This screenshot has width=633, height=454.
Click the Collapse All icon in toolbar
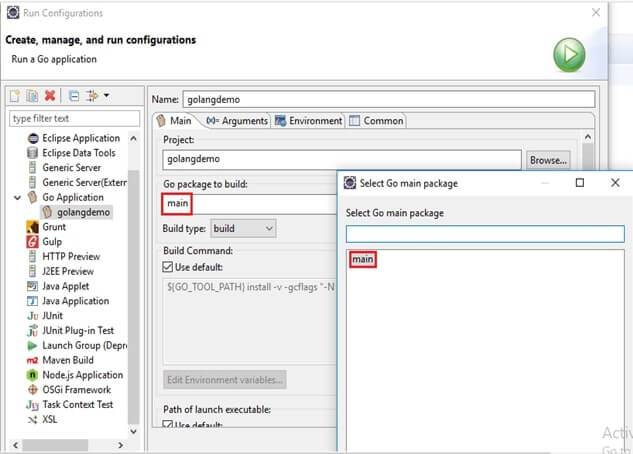click(x=74, y=96)
